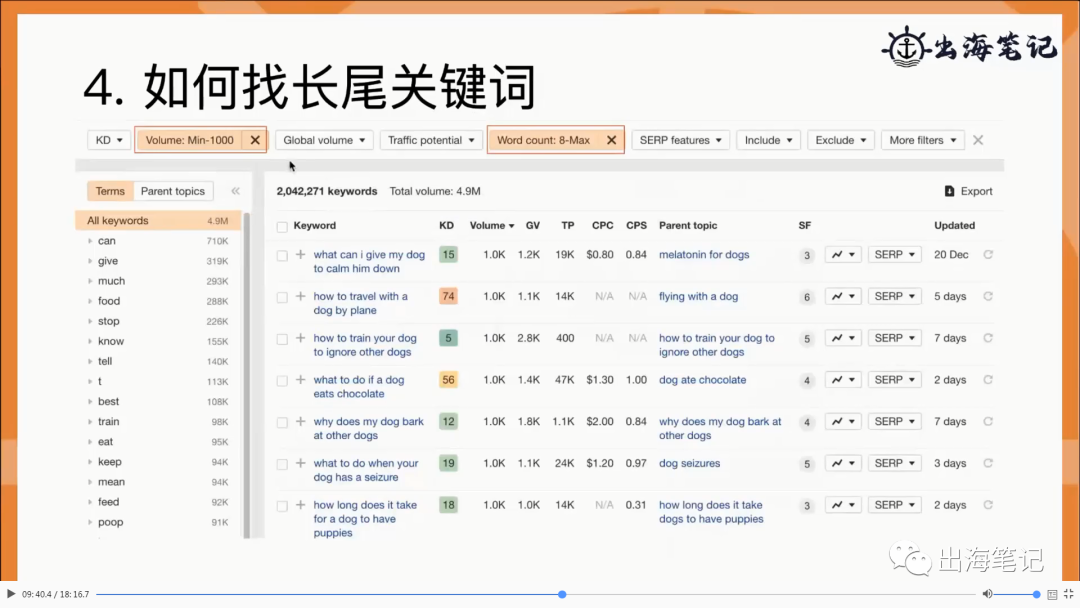The height and width of the screenshot is (608, 1080).
Task: Open the Exclude filter dropdown
Action: 840,140
